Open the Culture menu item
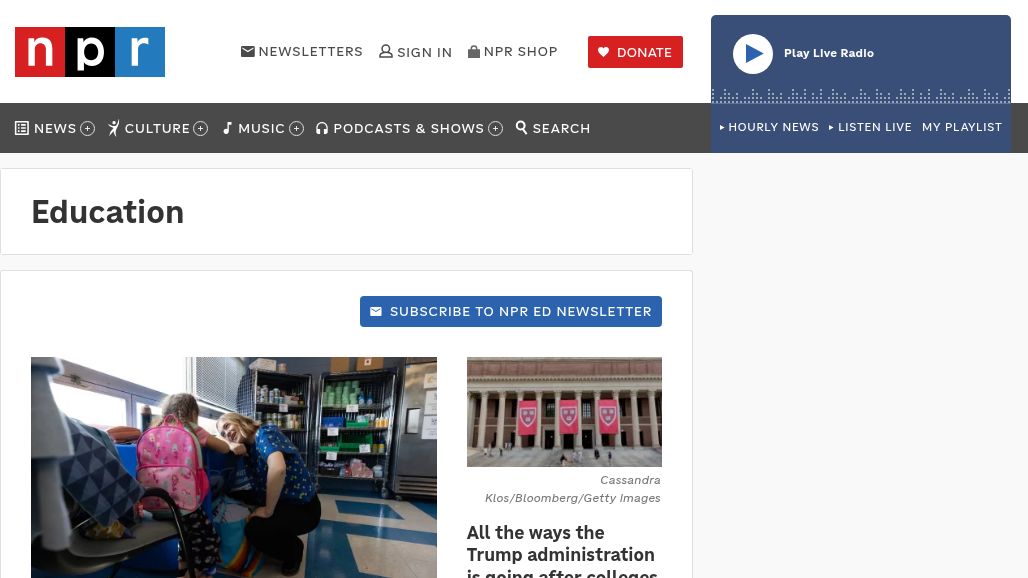This screenshot has height=578, width=1028. [x=157, y=128]
